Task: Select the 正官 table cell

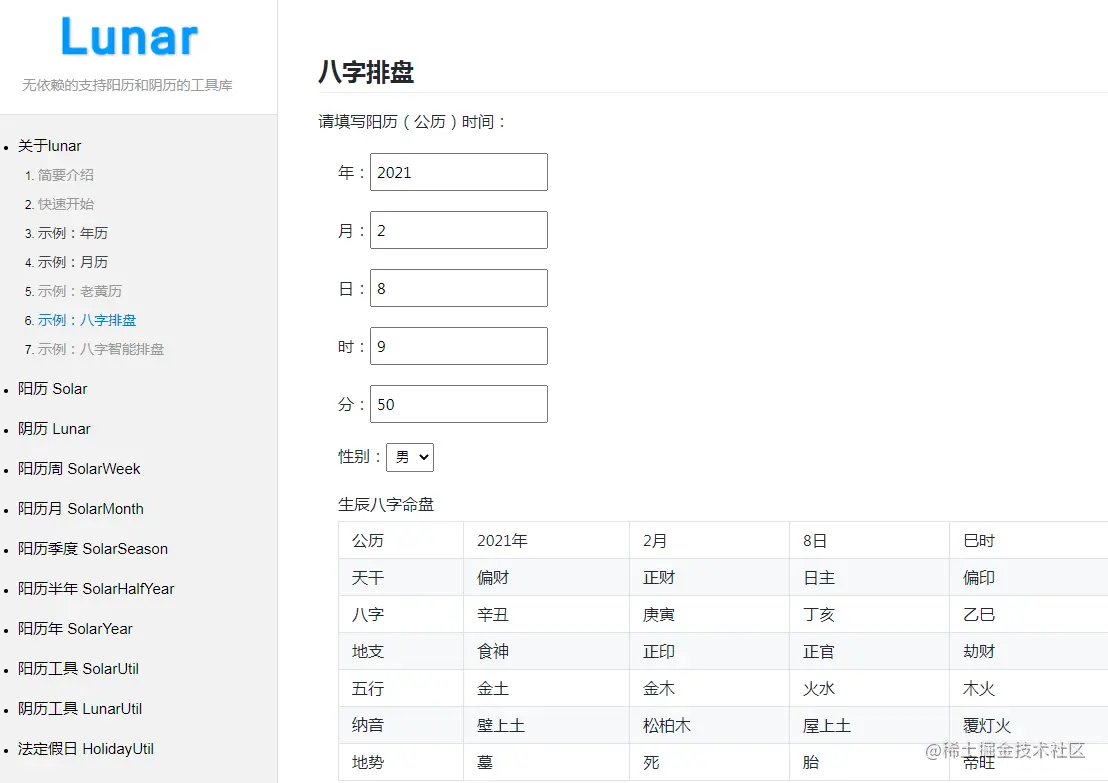Action: click(x=869, y=651)
